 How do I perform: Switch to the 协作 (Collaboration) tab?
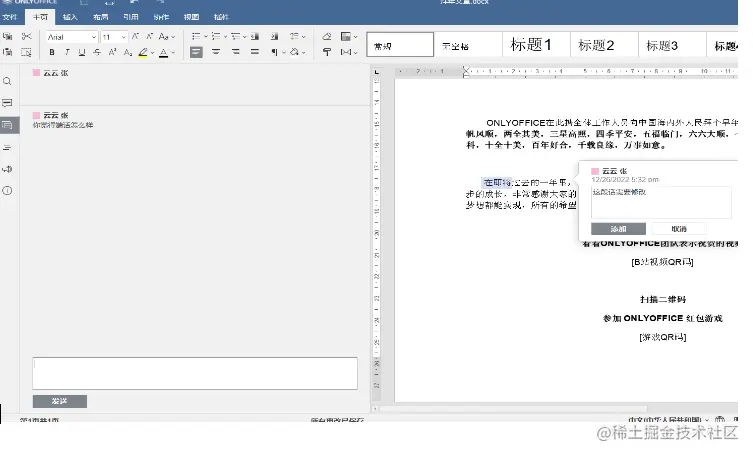click(161, 17)
